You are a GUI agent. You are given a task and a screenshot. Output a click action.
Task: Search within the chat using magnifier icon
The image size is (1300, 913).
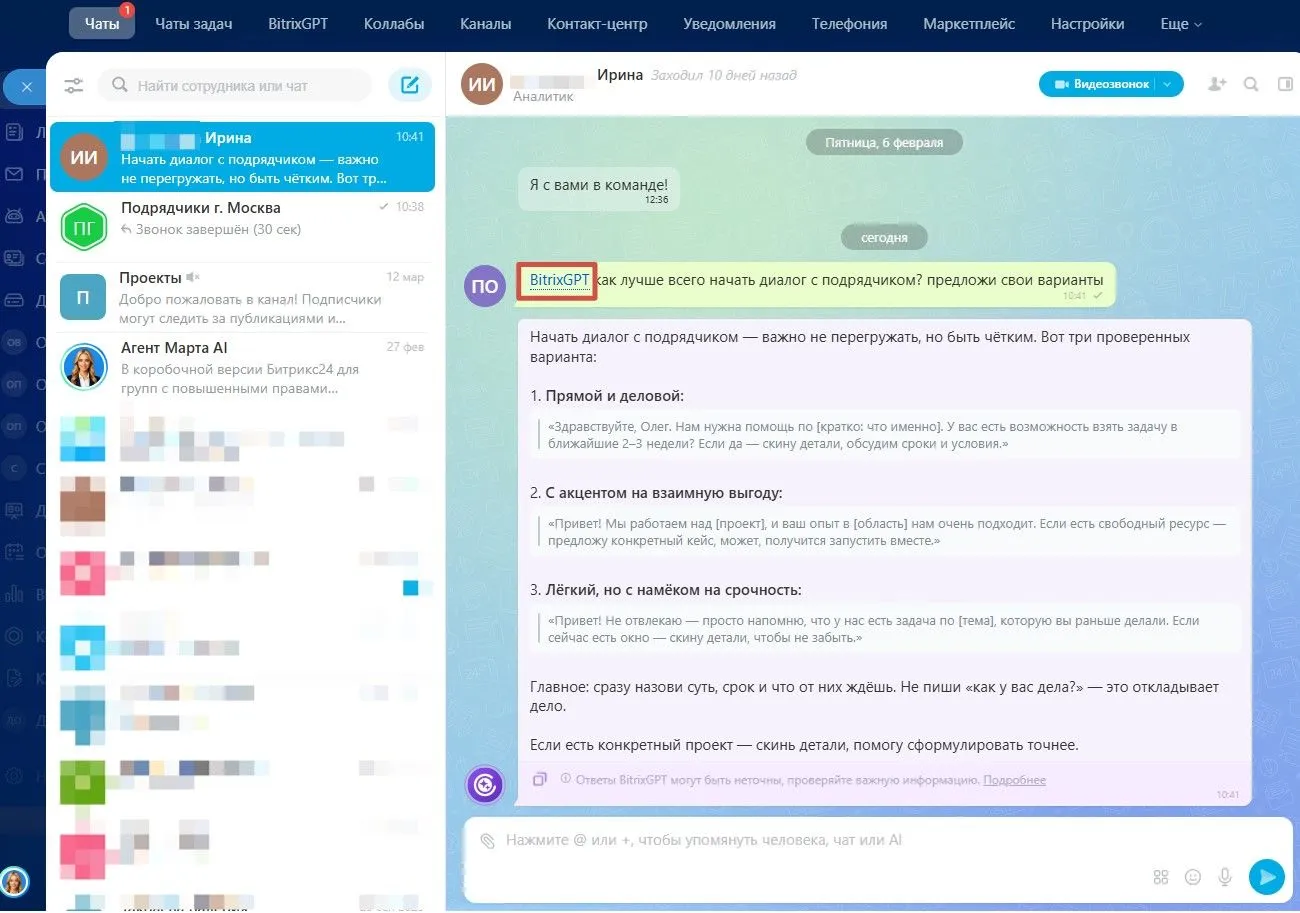(x=1251, y=85)
